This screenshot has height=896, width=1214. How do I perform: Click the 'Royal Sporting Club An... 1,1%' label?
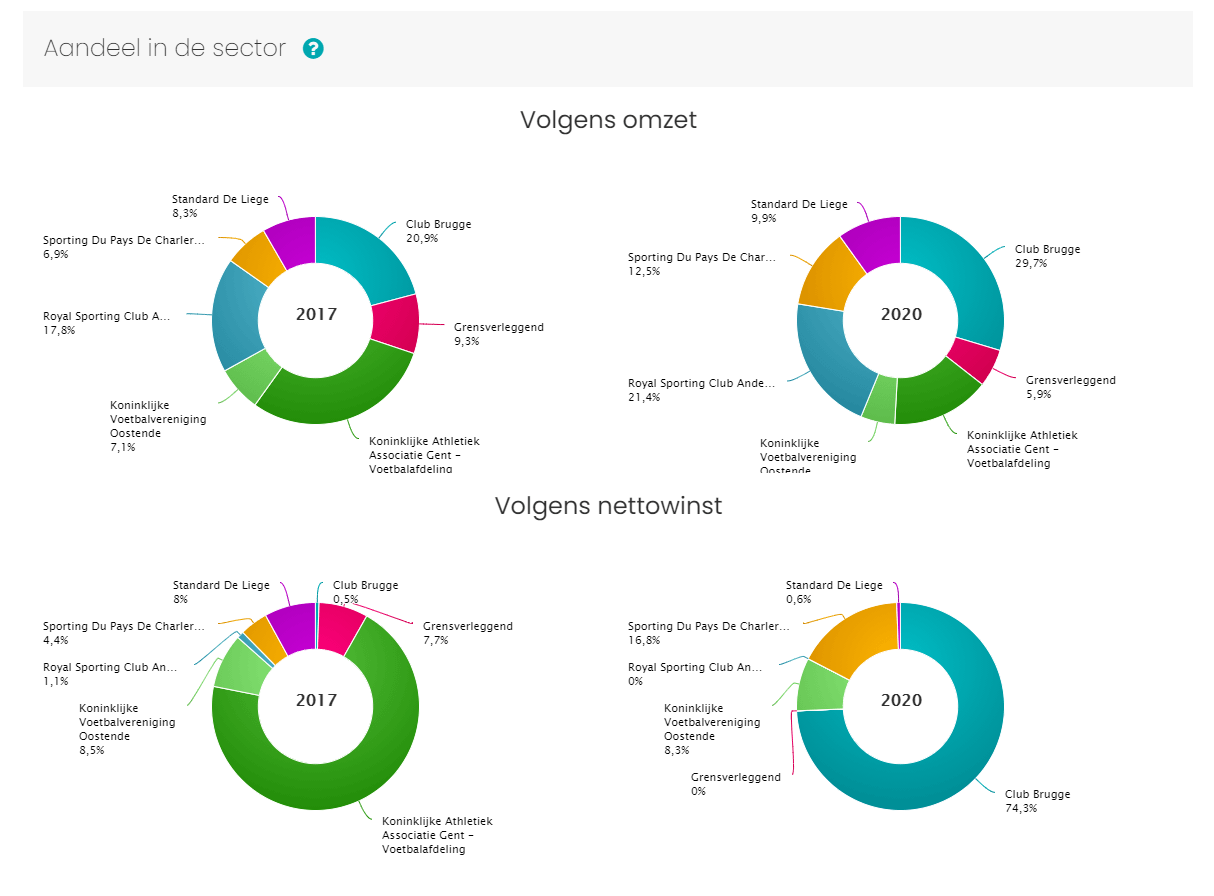[x=110, y=674]
